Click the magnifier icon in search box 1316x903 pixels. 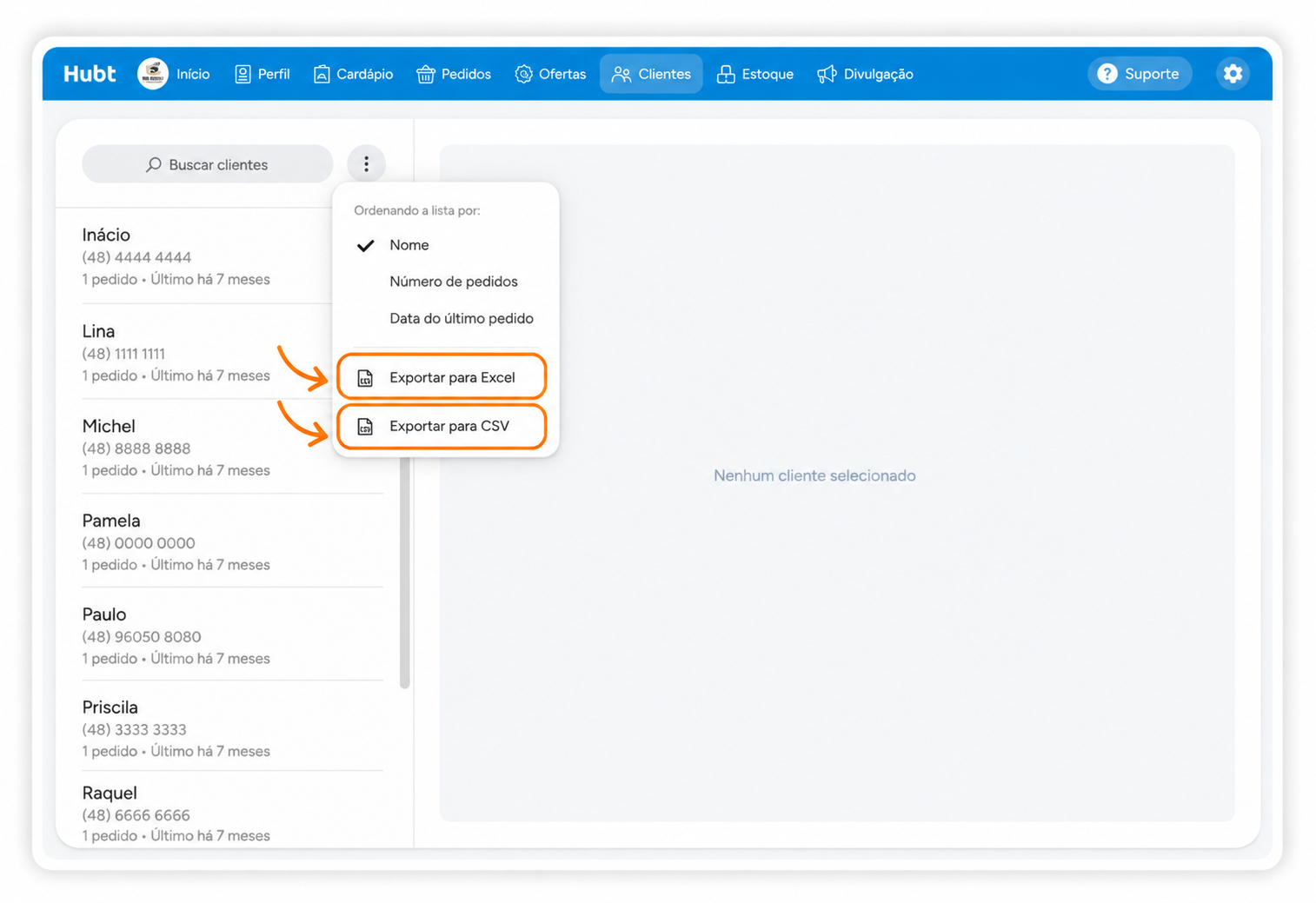pyautogui.click(x=154, y=164)
